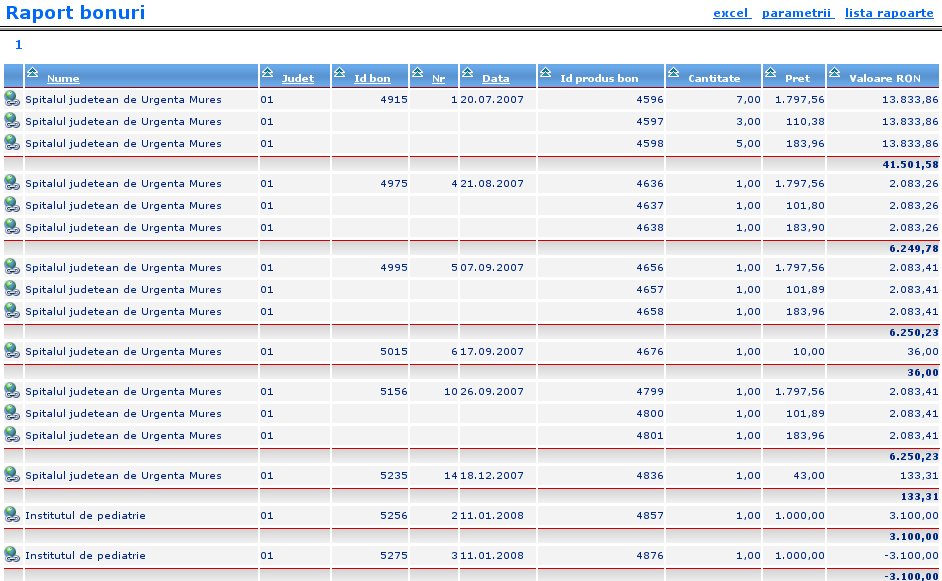The height and width of the screenshot is (581, 942).
Task: Select the subtotal value 41.501,58
Action: (x=910, y=164)
